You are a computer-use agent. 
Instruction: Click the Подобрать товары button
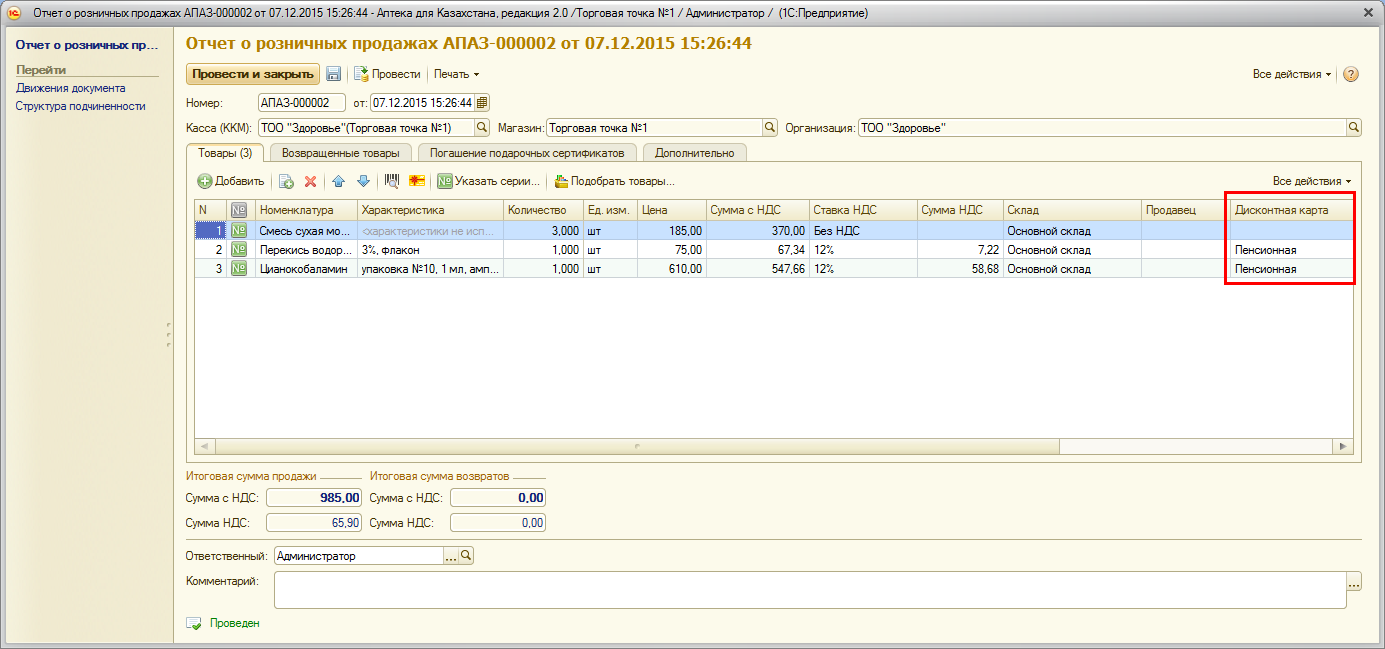(614, 181)
